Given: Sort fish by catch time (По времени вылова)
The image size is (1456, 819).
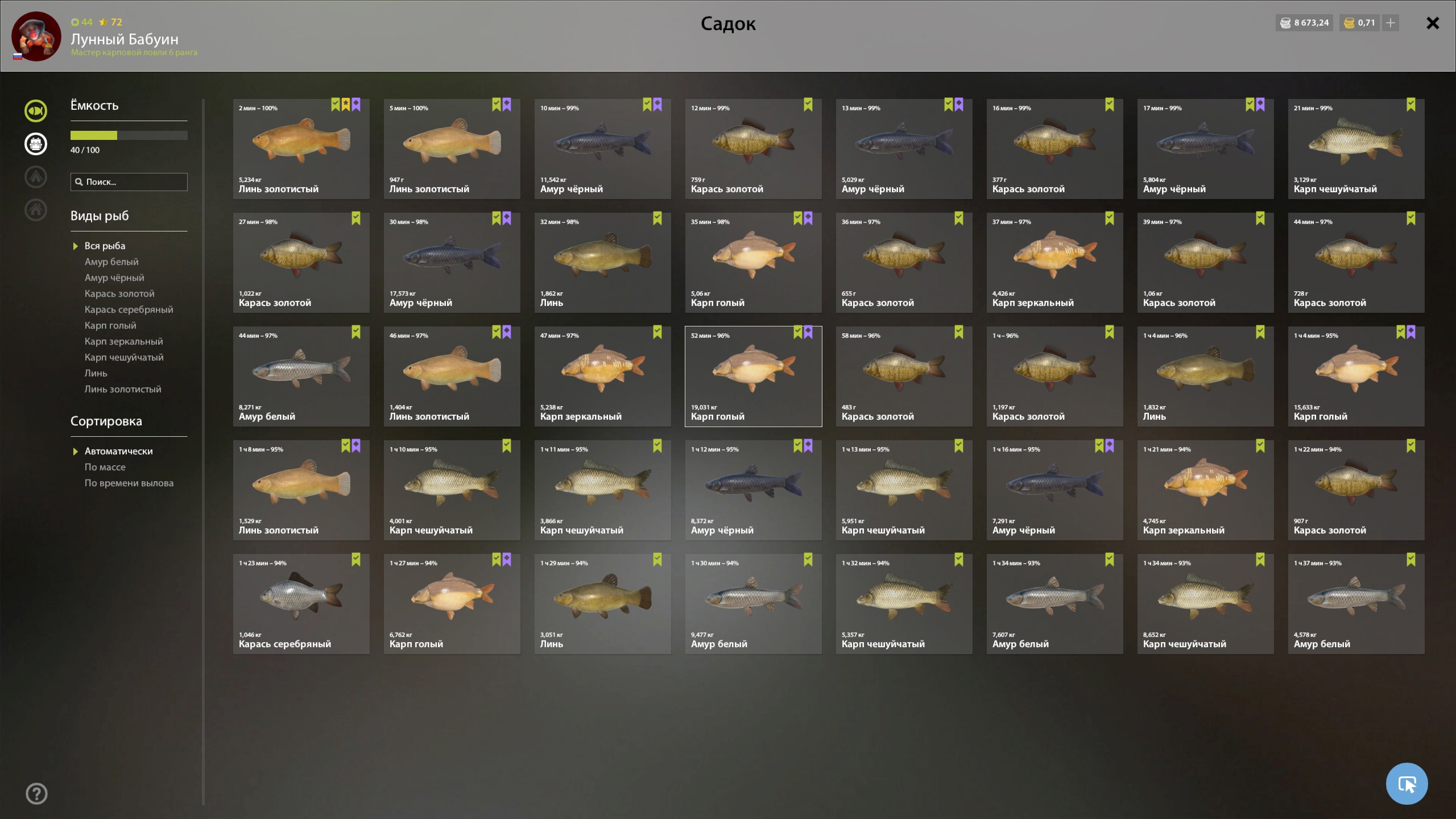Looking at the screenshot, I should point(129,483).
